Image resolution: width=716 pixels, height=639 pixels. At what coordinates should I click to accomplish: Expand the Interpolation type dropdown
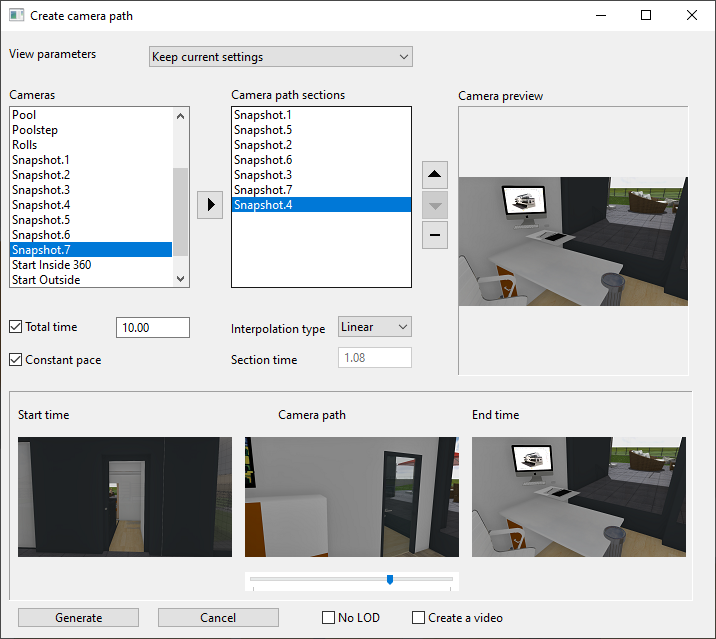point(374,327)
